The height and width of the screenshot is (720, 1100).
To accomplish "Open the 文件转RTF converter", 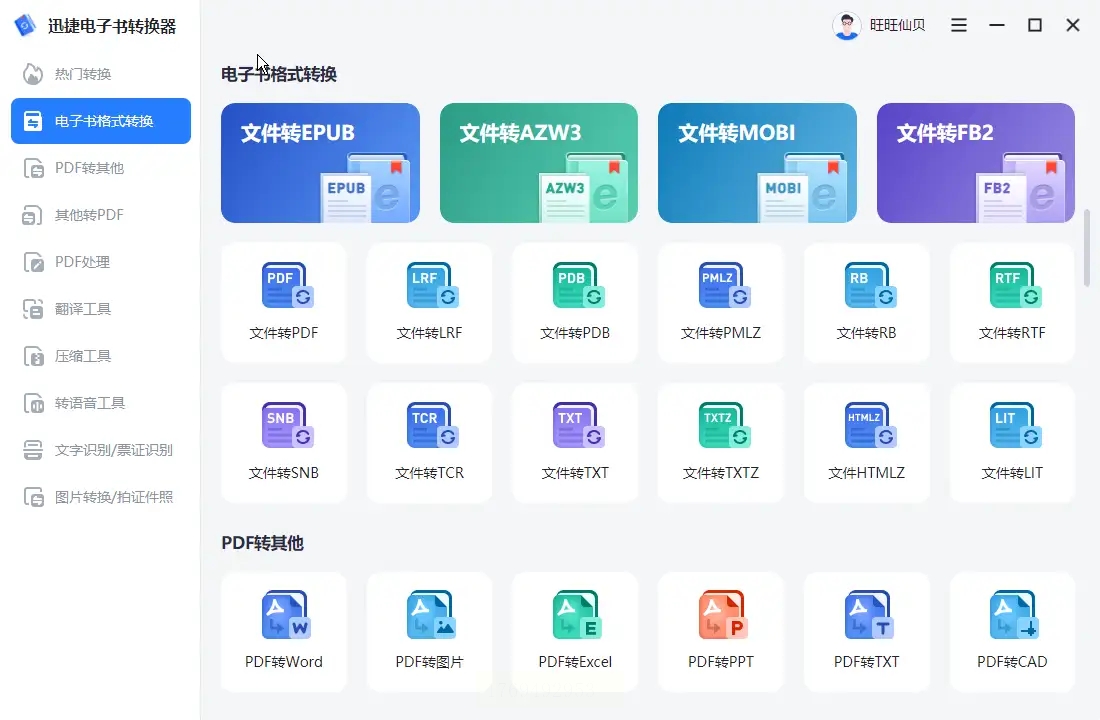I will 1012,303.
